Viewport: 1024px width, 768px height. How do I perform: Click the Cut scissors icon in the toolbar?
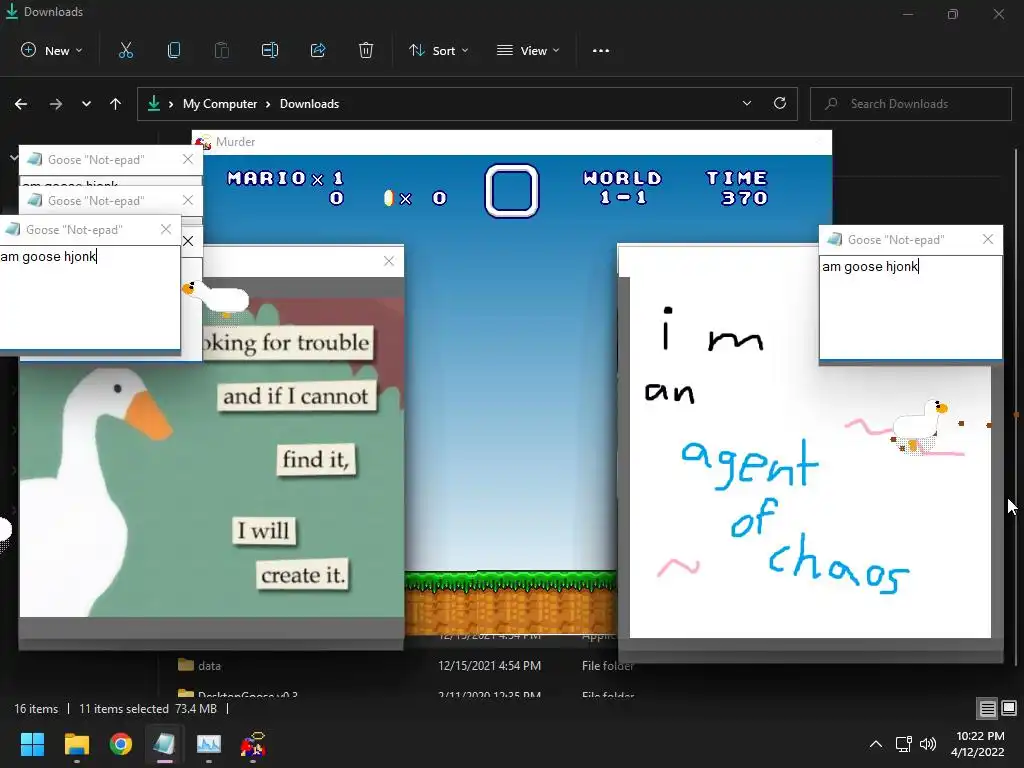pyautogui.click(x=125, y=50)
